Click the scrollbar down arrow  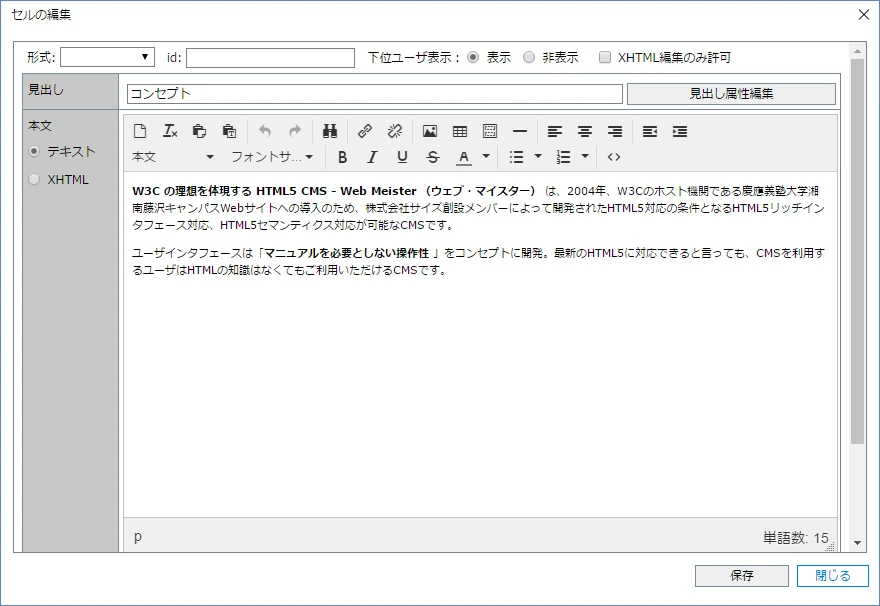[857, 543]
